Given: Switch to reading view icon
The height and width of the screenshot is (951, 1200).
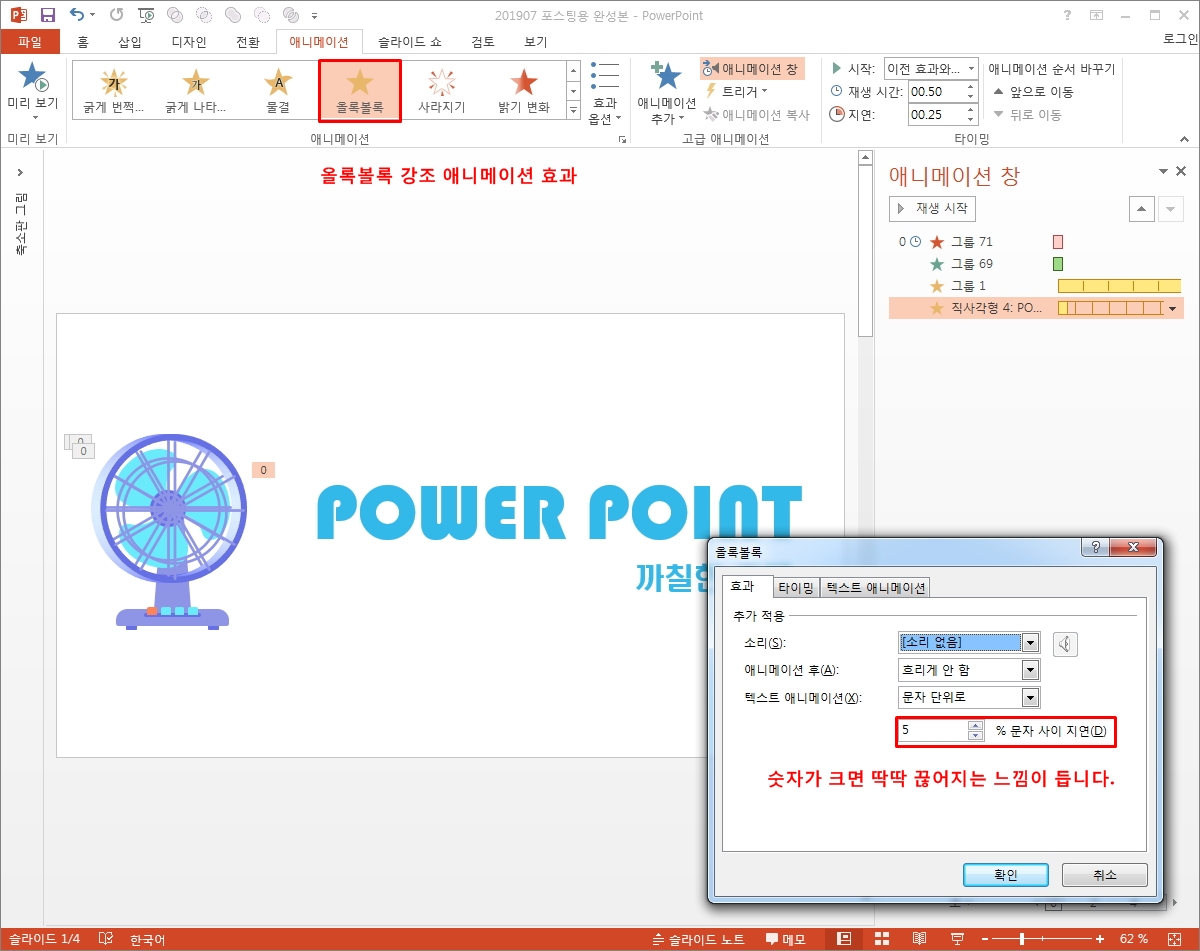Looking at the screenshot, I should tap(919, 939).
